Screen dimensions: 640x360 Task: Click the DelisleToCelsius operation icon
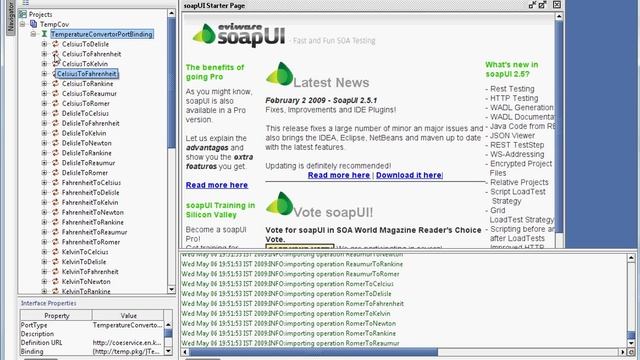pyautogui.click(x=56, y=113)
